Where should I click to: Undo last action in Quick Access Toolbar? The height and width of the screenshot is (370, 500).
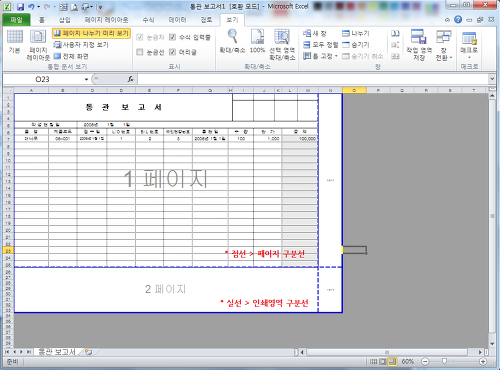click(x=31, y=7)
